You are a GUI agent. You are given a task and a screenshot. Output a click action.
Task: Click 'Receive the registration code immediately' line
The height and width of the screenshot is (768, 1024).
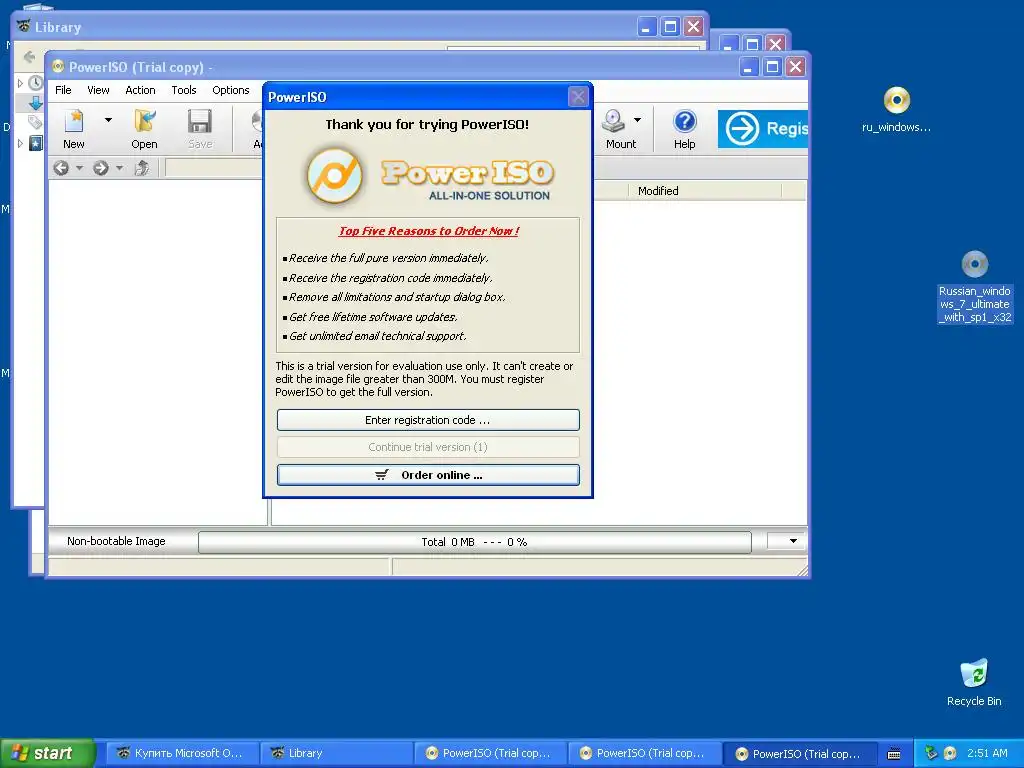(x=390, y=278)
